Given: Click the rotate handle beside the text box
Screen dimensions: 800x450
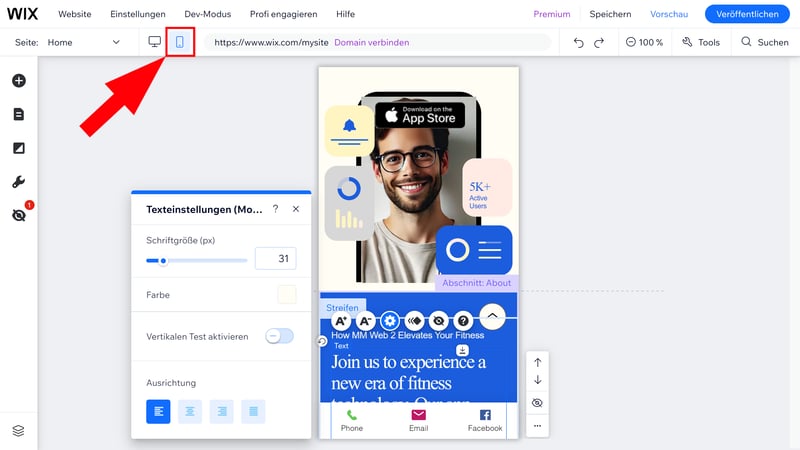Looking at the screenshot, I should [x=322, y=341].
